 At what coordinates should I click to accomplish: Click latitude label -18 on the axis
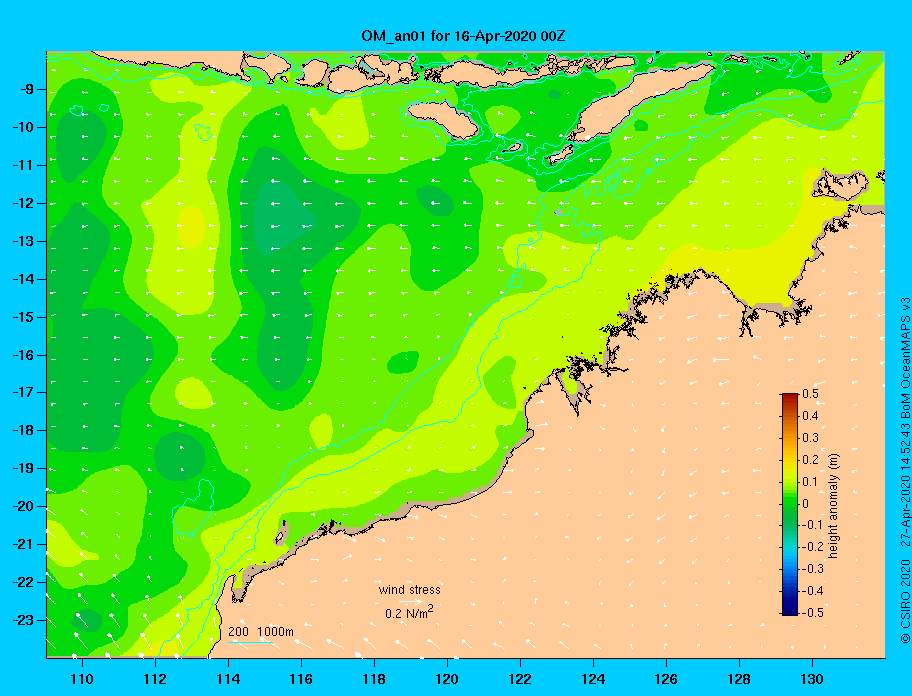point(24,430)
